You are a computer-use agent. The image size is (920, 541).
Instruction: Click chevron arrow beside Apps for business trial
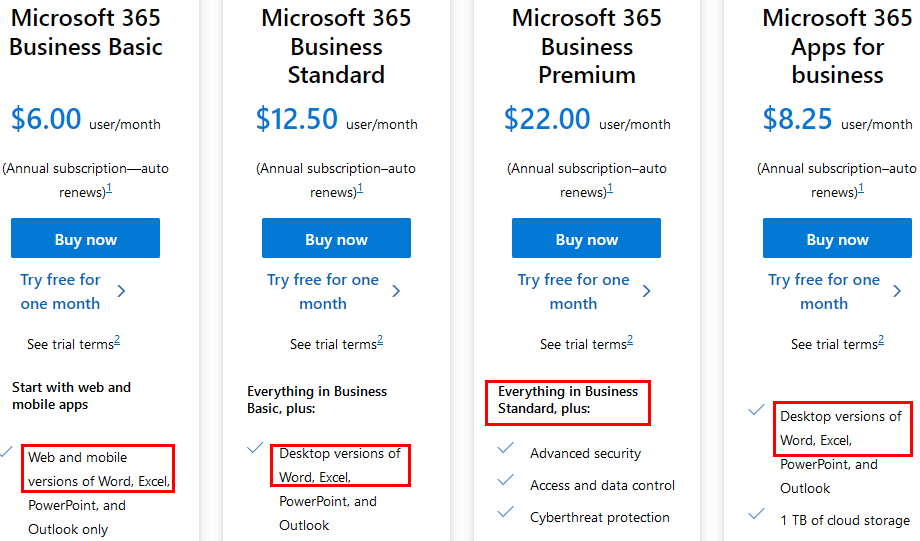897,291
